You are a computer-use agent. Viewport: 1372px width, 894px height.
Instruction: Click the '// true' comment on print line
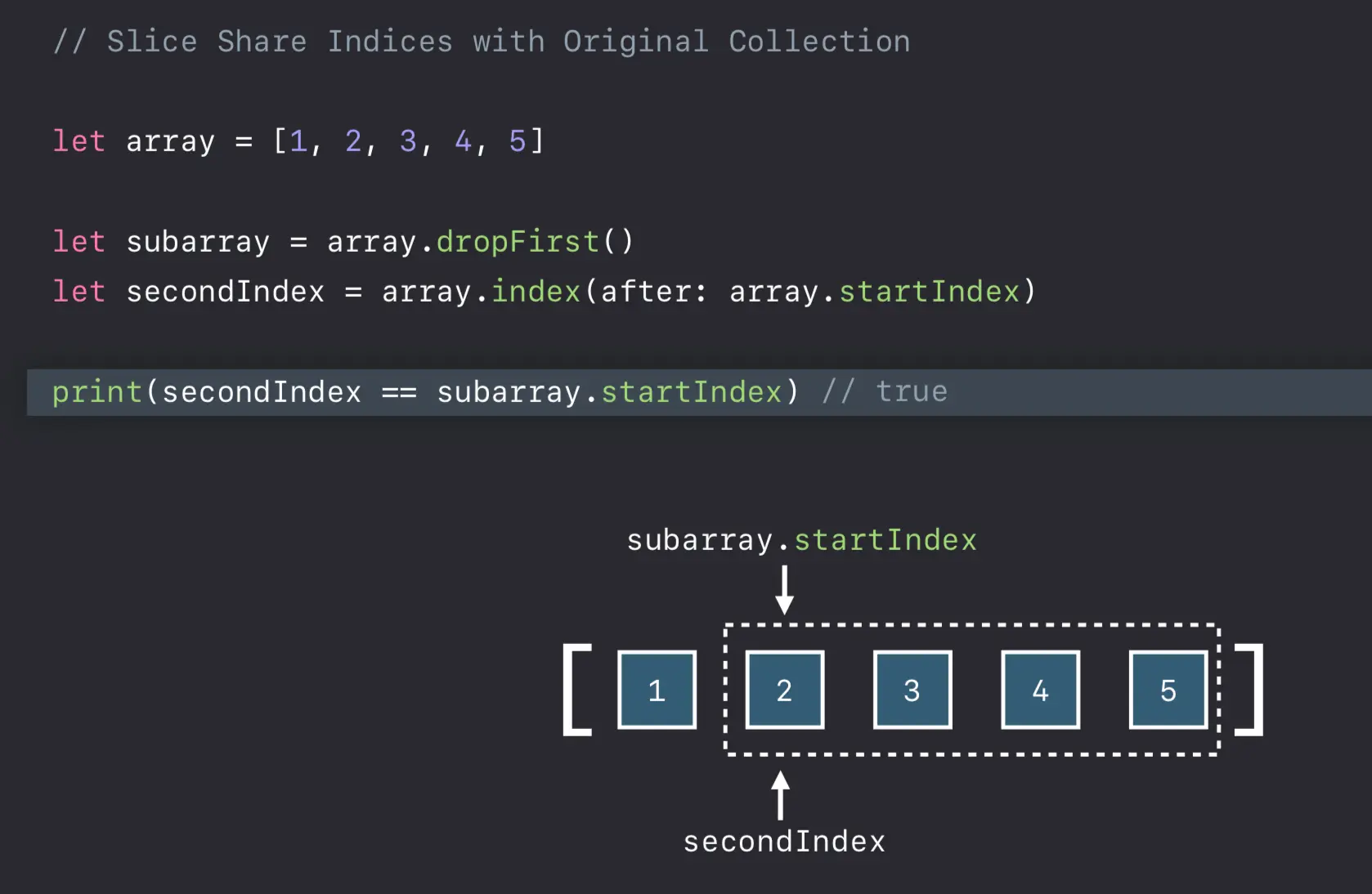pos(885,392)
